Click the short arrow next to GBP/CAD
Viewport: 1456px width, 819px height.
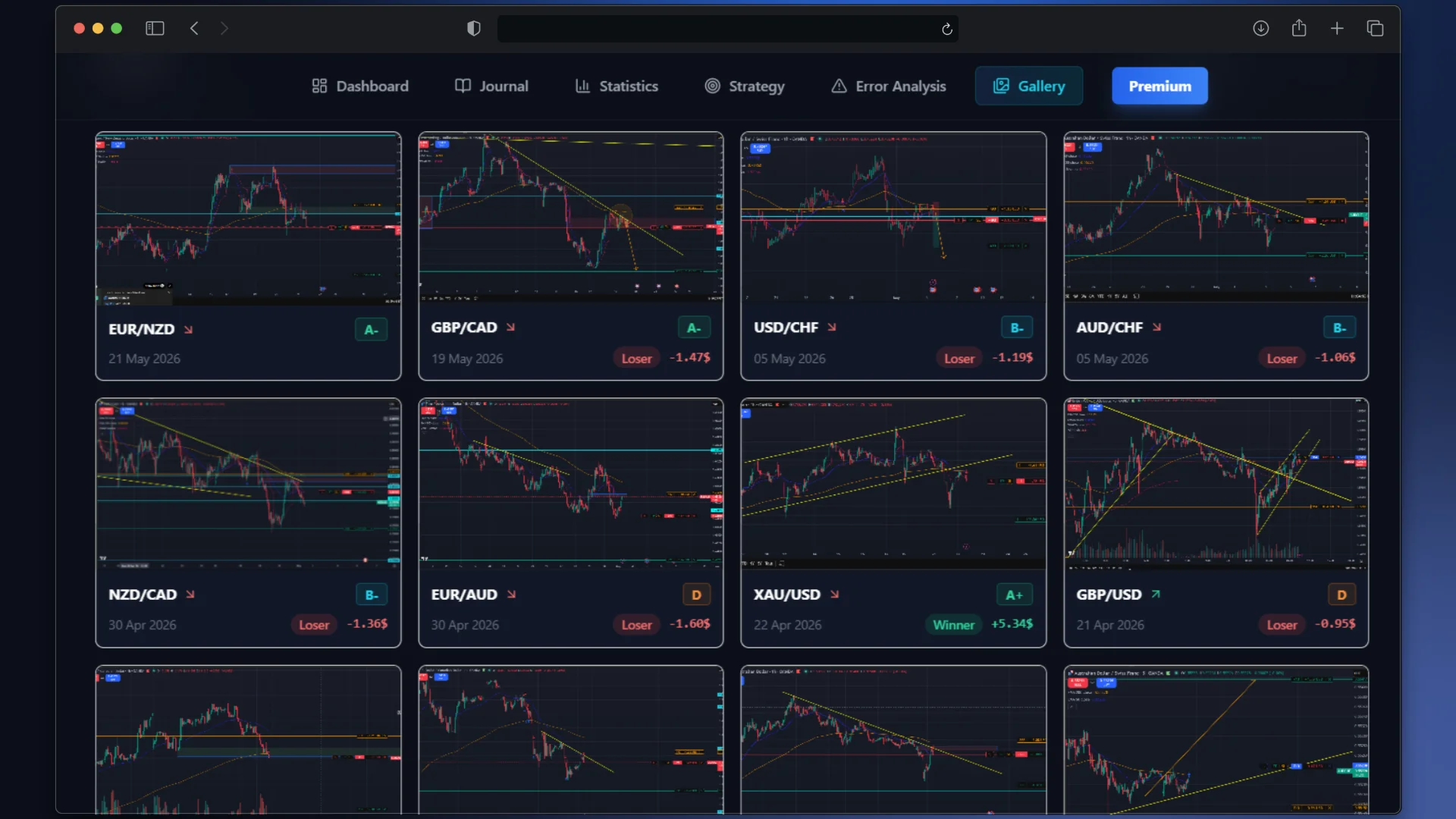(x=510, y=327)
